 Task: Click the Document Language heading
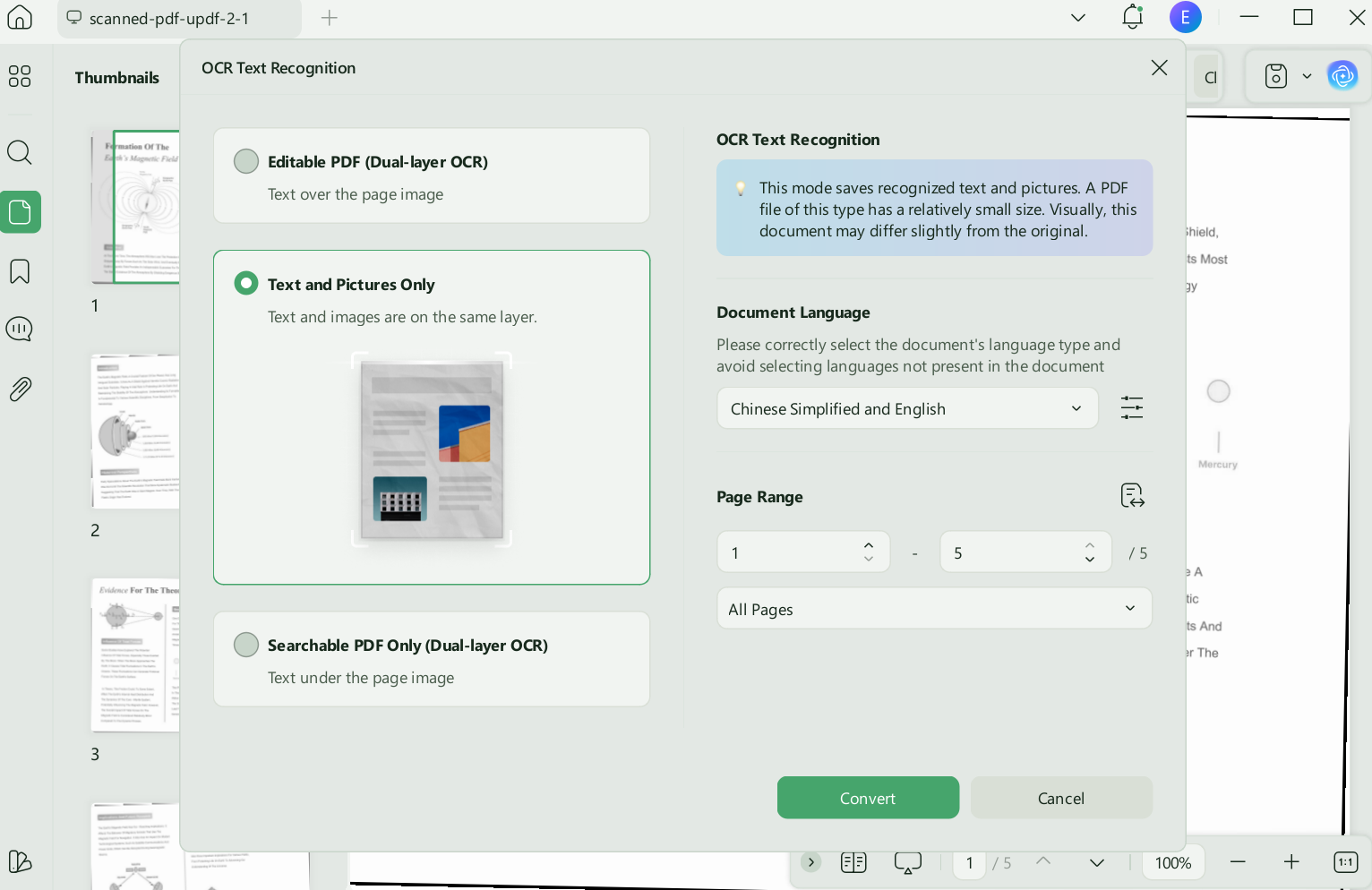coord(793,312)
